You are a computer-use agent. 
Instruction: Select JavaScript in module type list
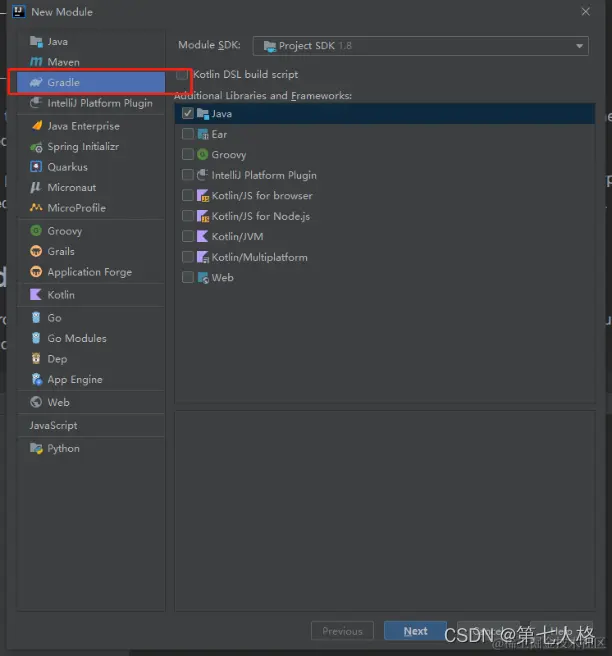tap(53, 425)
